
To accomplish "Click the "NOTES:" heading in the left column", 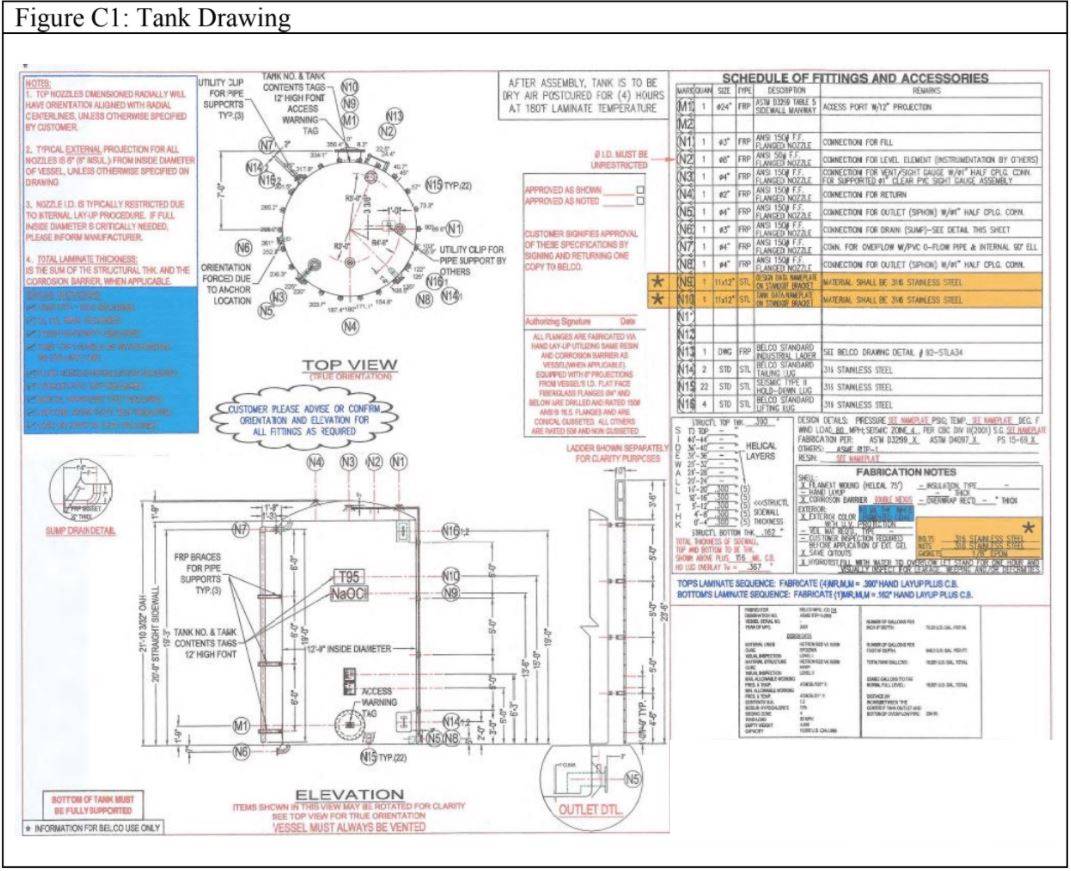I will pos(38,84).
